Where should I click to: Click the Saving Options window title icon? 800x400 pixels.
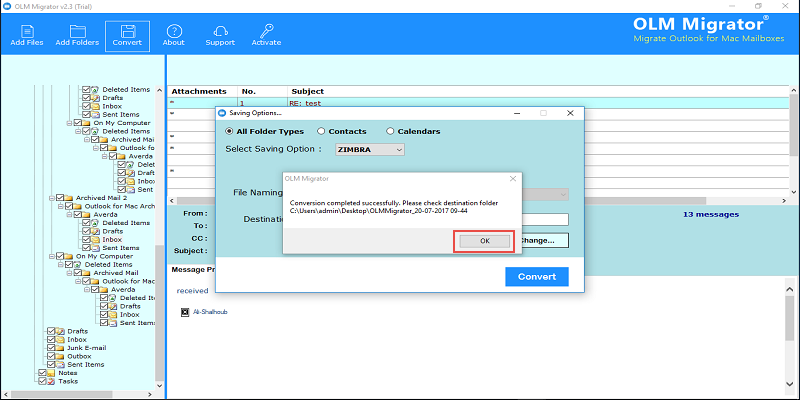click(221, 113)
